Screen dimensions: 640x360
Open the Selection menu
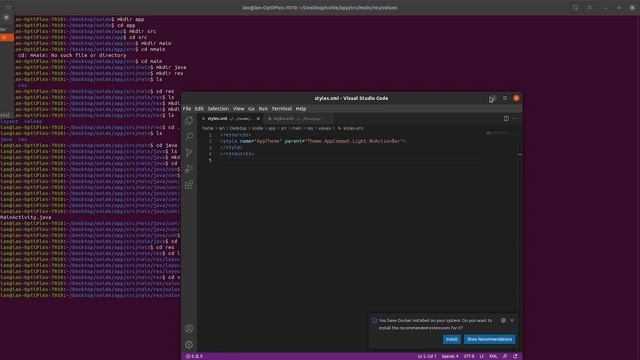coord(218,109)
